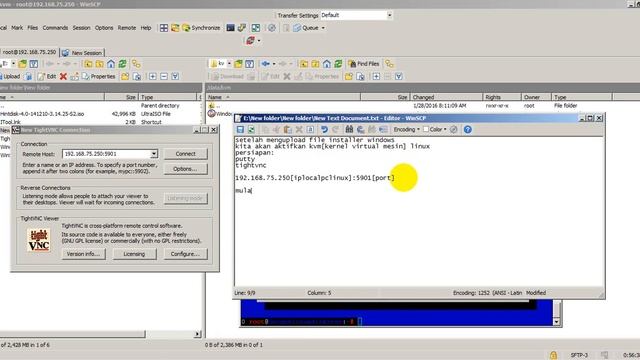Click Upload in the local panel toolbar
This screenshot has width=640, height=360.
[x=10, y=76]
